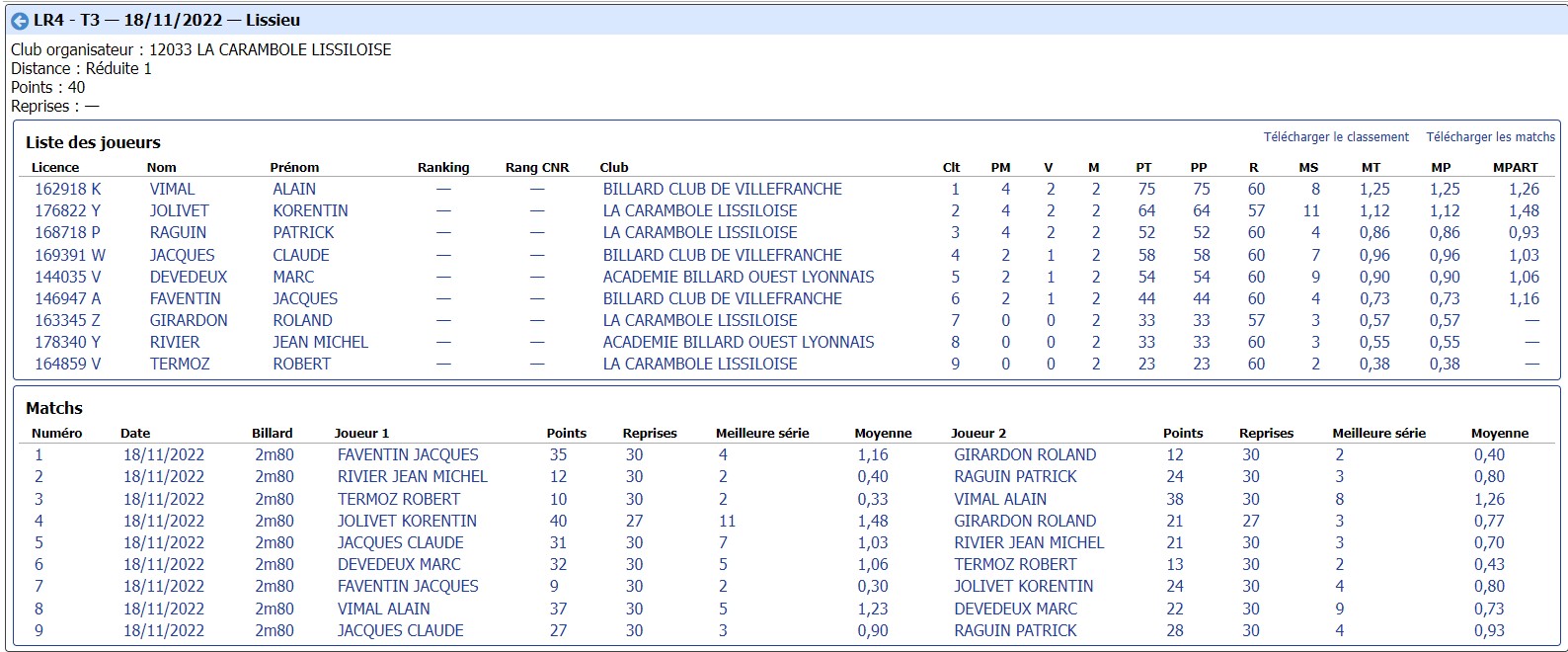
Task: Click the Numéro header in Matchs table
Action: 57,434
